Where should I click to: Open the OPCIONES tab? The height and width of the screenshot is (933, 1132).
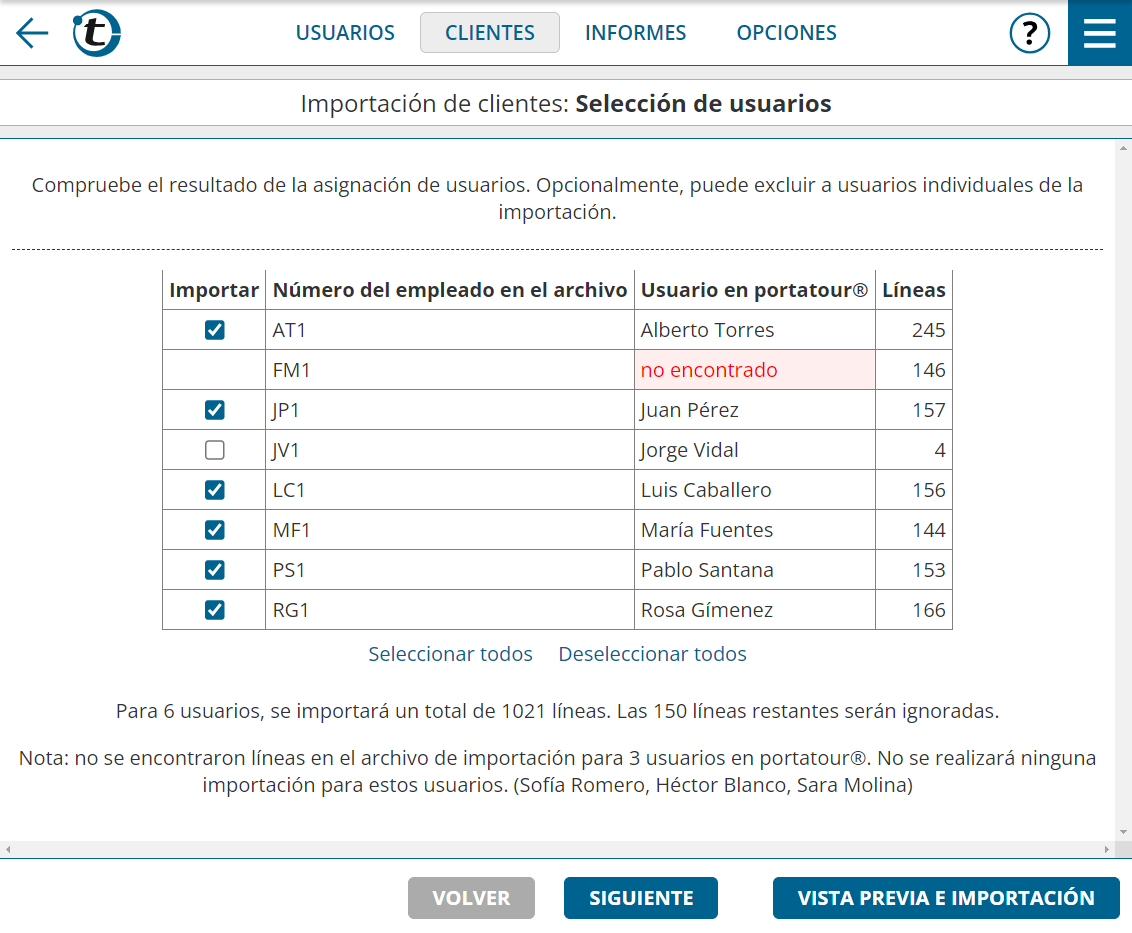786,32
